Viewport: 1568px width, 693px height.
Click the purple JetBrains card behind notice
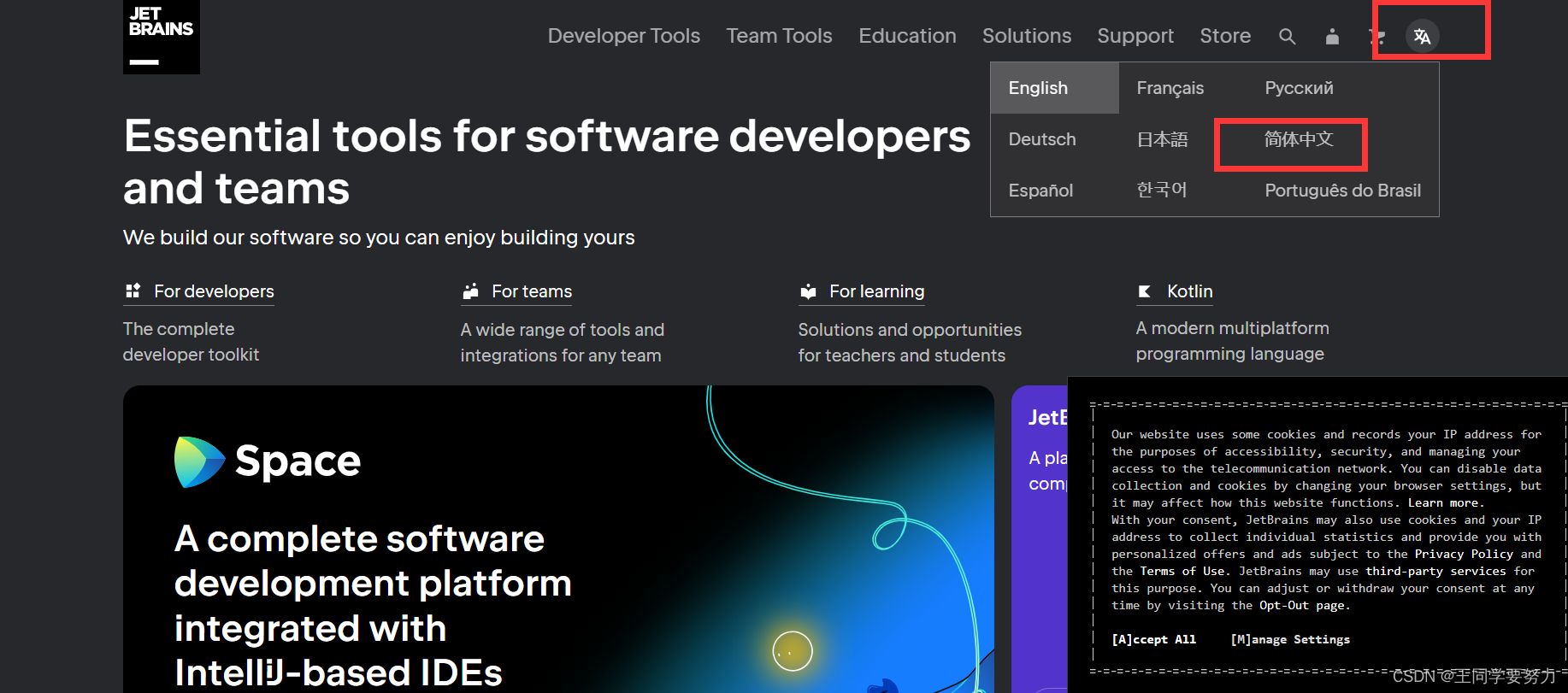click(x=1040, y=538)
